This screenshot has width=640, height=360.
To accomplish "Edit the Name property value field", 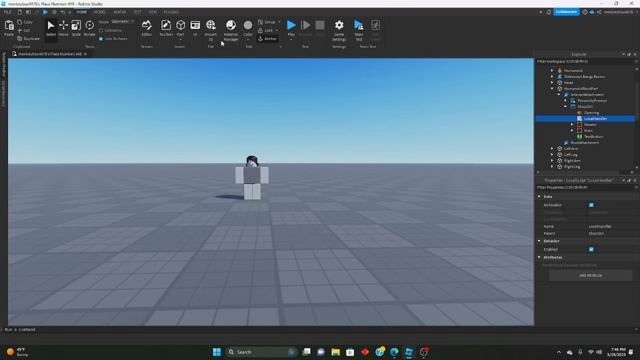I will point(611,226).
